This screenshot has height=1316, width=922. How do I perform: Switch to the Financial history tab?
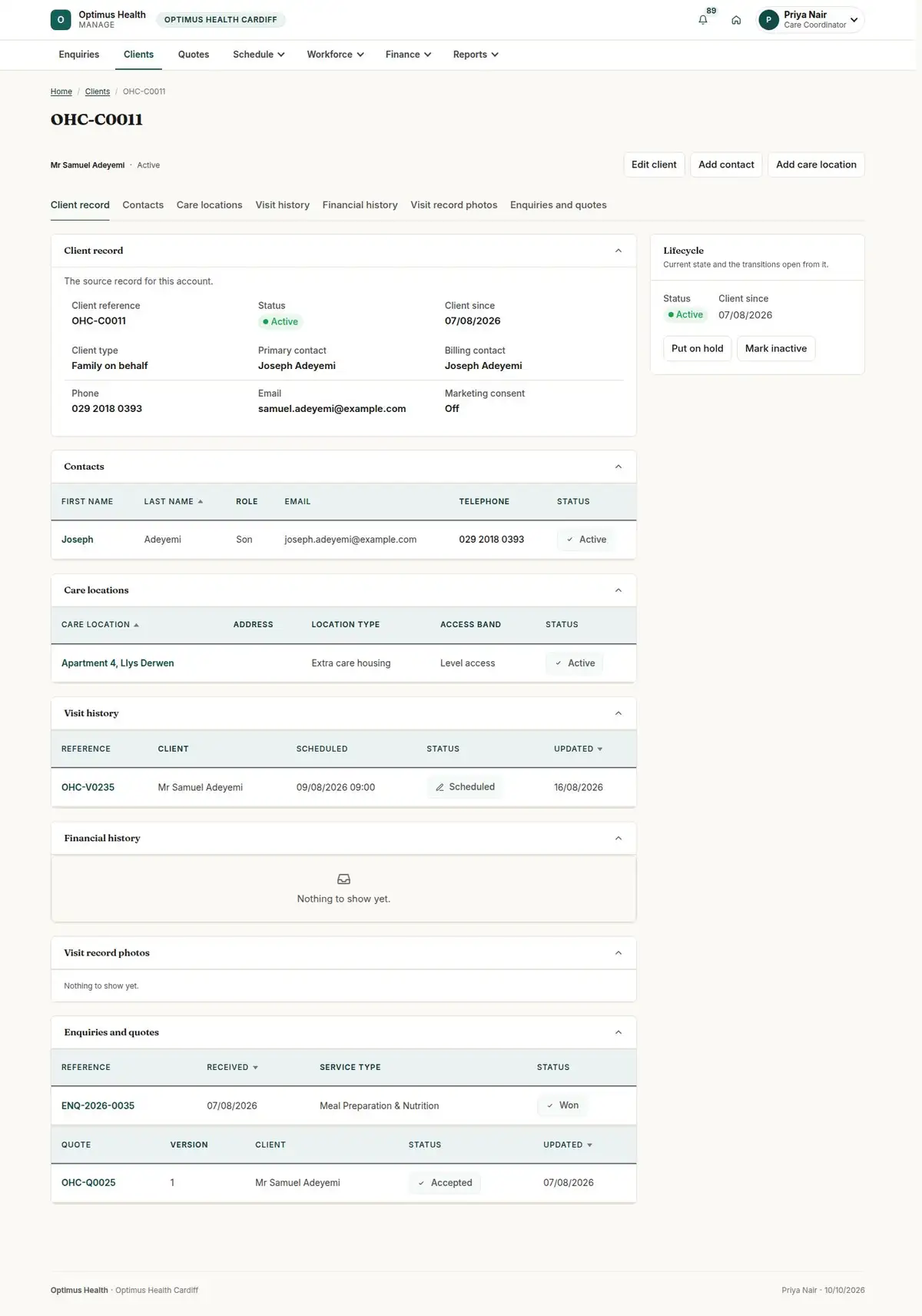[x=360, y=205]
